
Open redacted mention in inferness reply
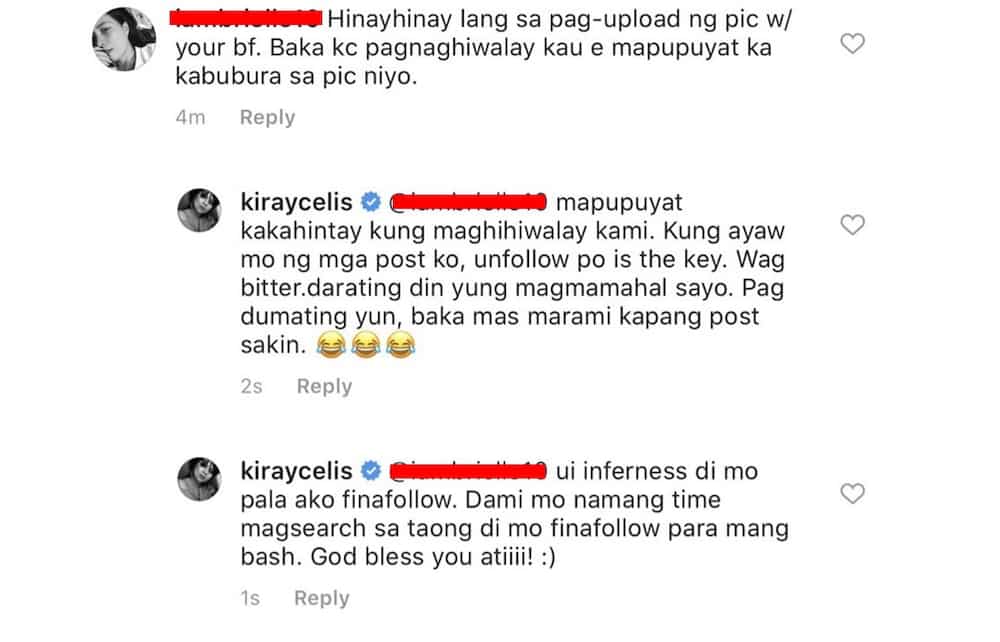[467, 471]
